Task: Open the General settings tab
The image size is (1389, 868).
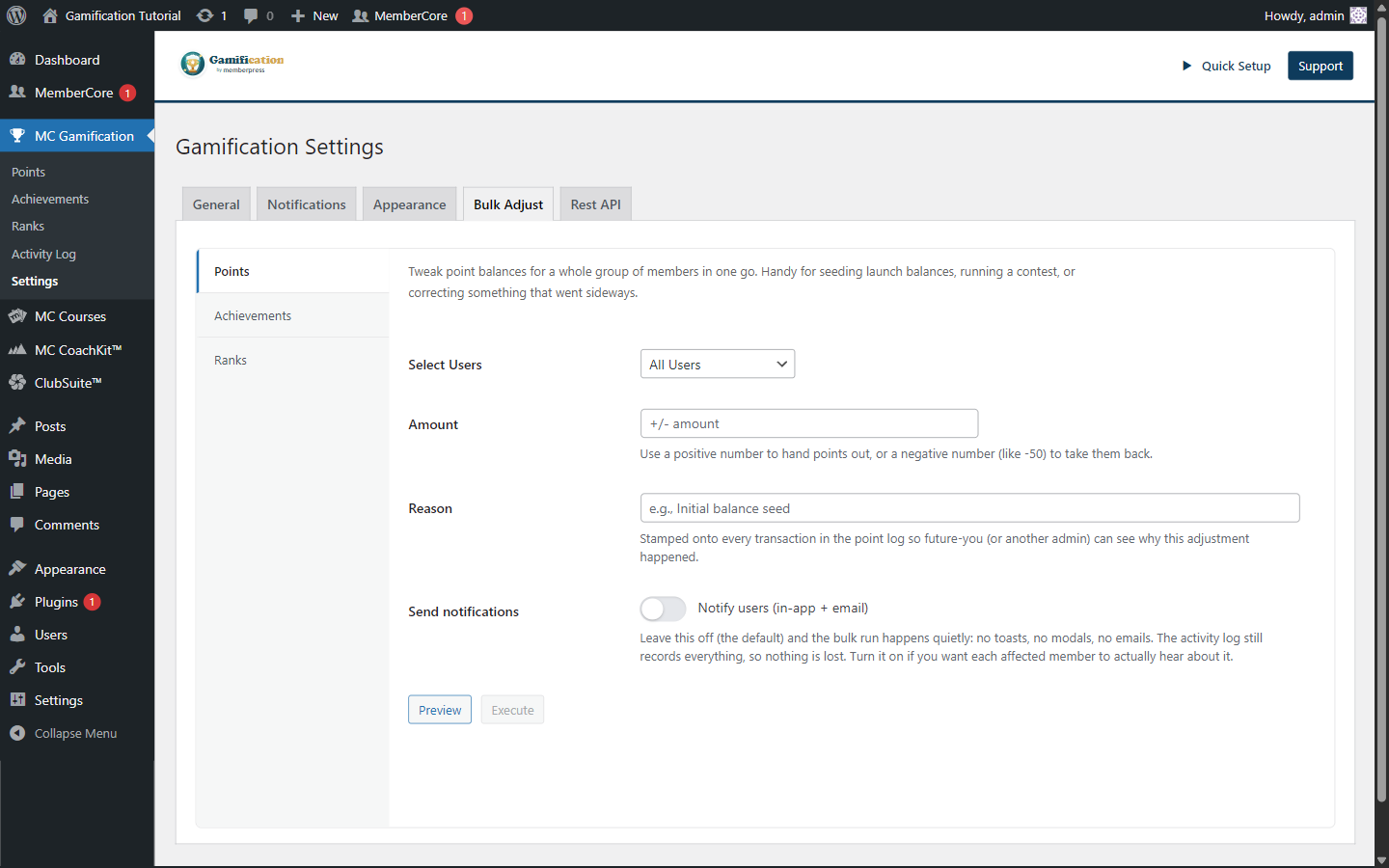Action: coord(216,204)
